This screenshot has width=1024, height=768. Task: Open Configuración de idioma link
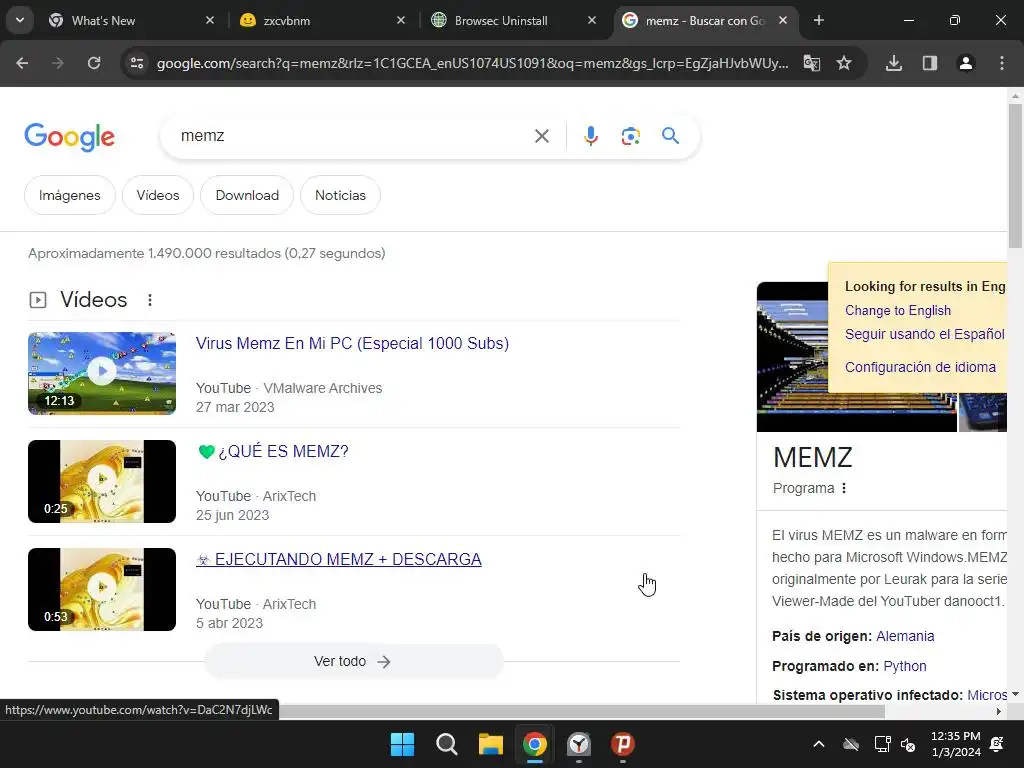tap(920, 367)
